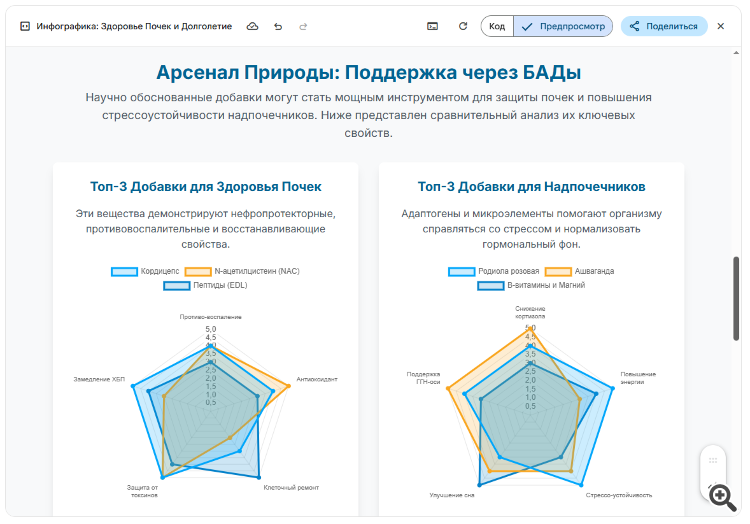Screen dimensions: 750x524
Task: Share with the Поделиться button
Action: 663,26
